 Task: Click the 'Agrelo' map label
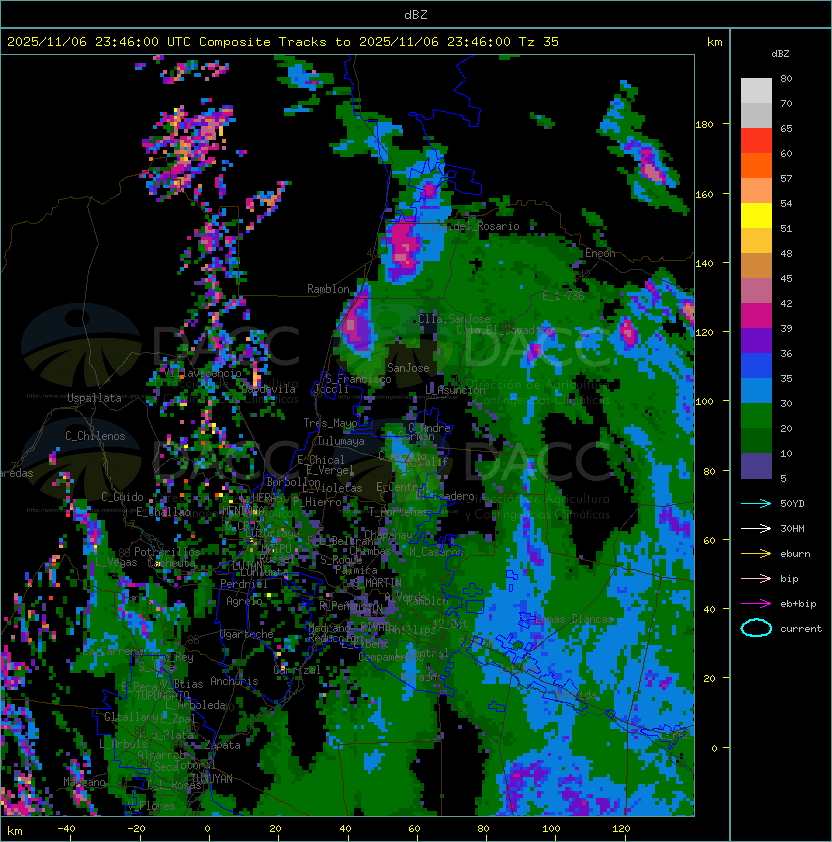pos(244,601)
